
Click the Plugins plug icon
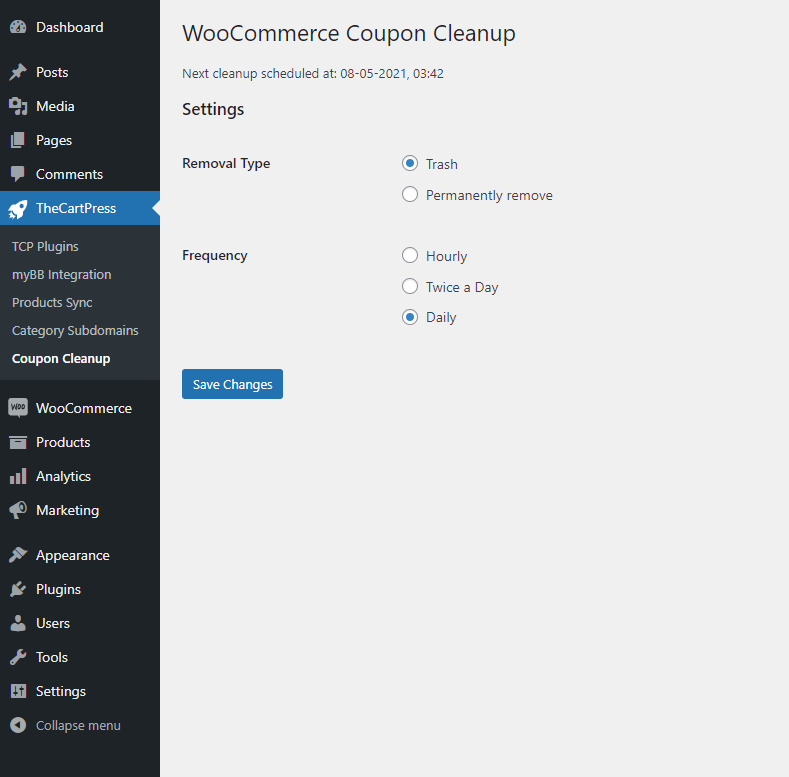tap(18, 589)
